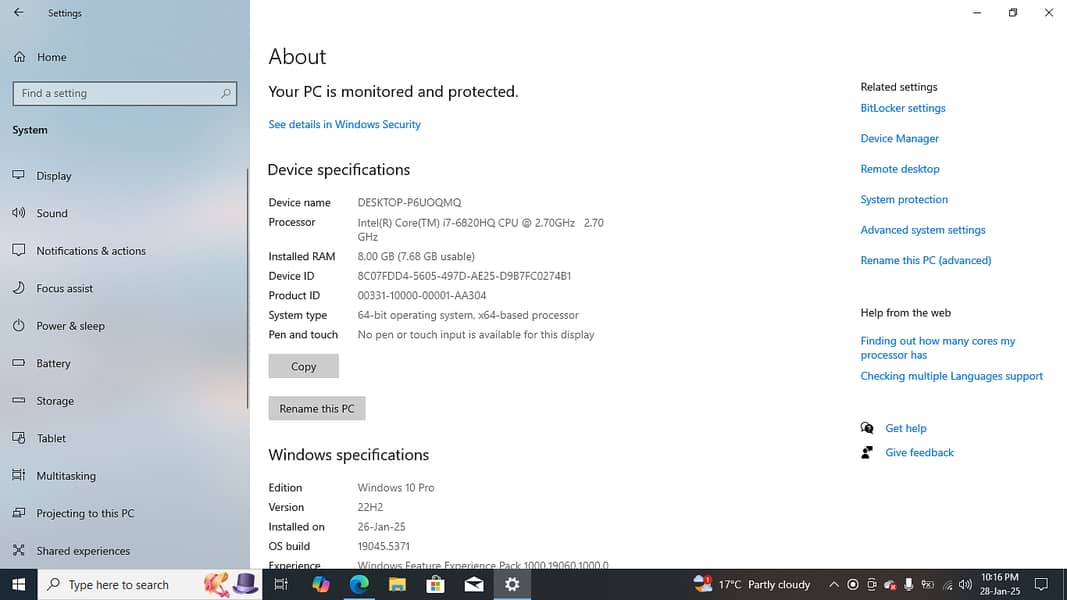Select Power & sleep in sidebar
The image size is (1067, 600).
click(70, 326)
